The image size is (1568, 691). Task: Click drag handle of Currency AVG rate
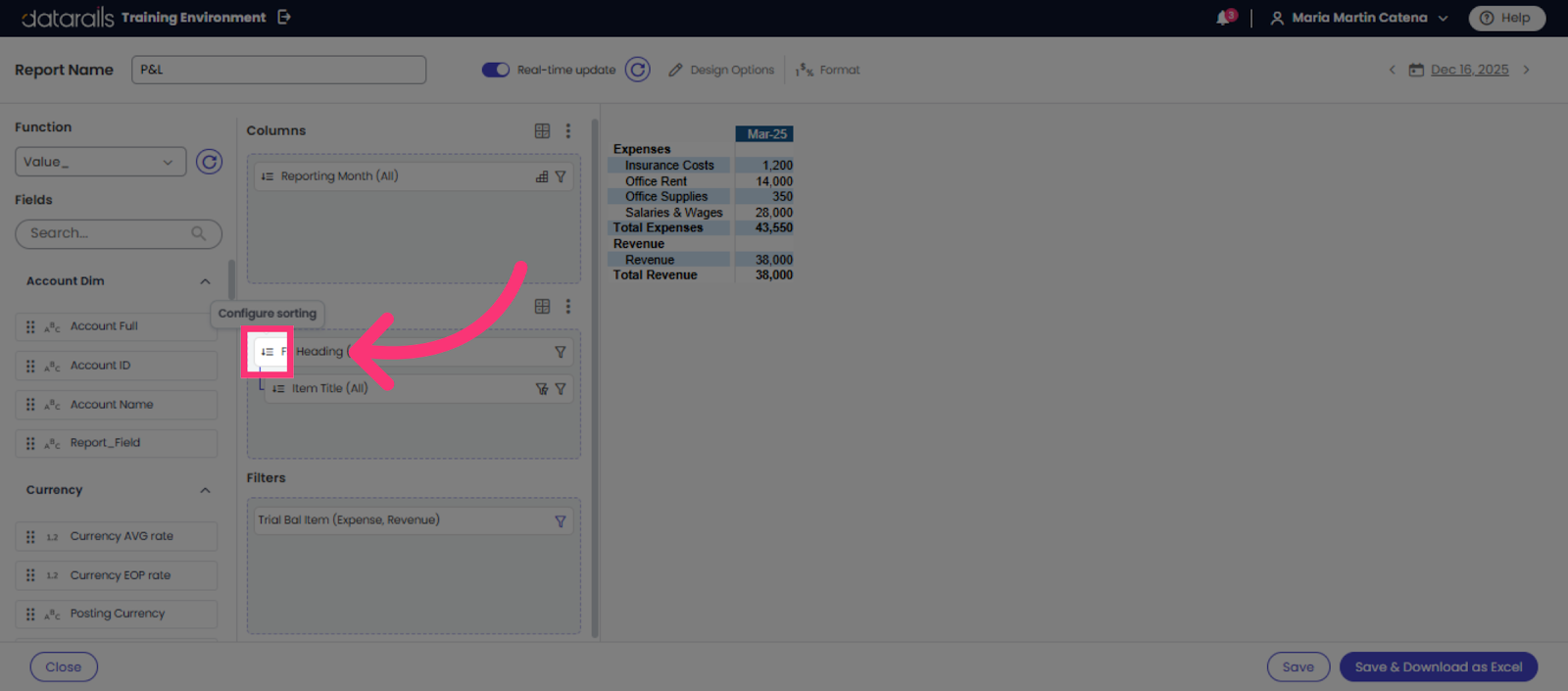pos(30,536)
